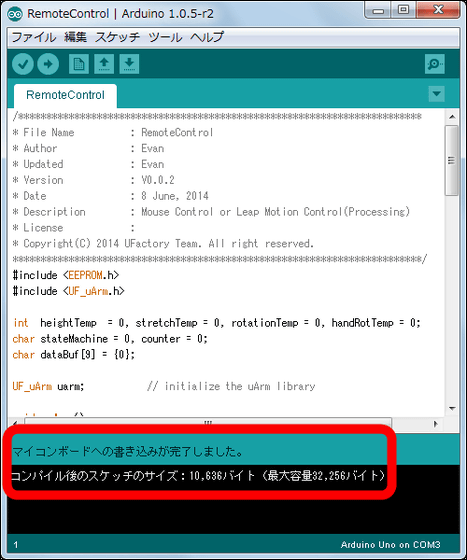Click the compiled sketch size console message
This screenshot has width=467, height=560.
pyautogui.click(x=199, y=476)
